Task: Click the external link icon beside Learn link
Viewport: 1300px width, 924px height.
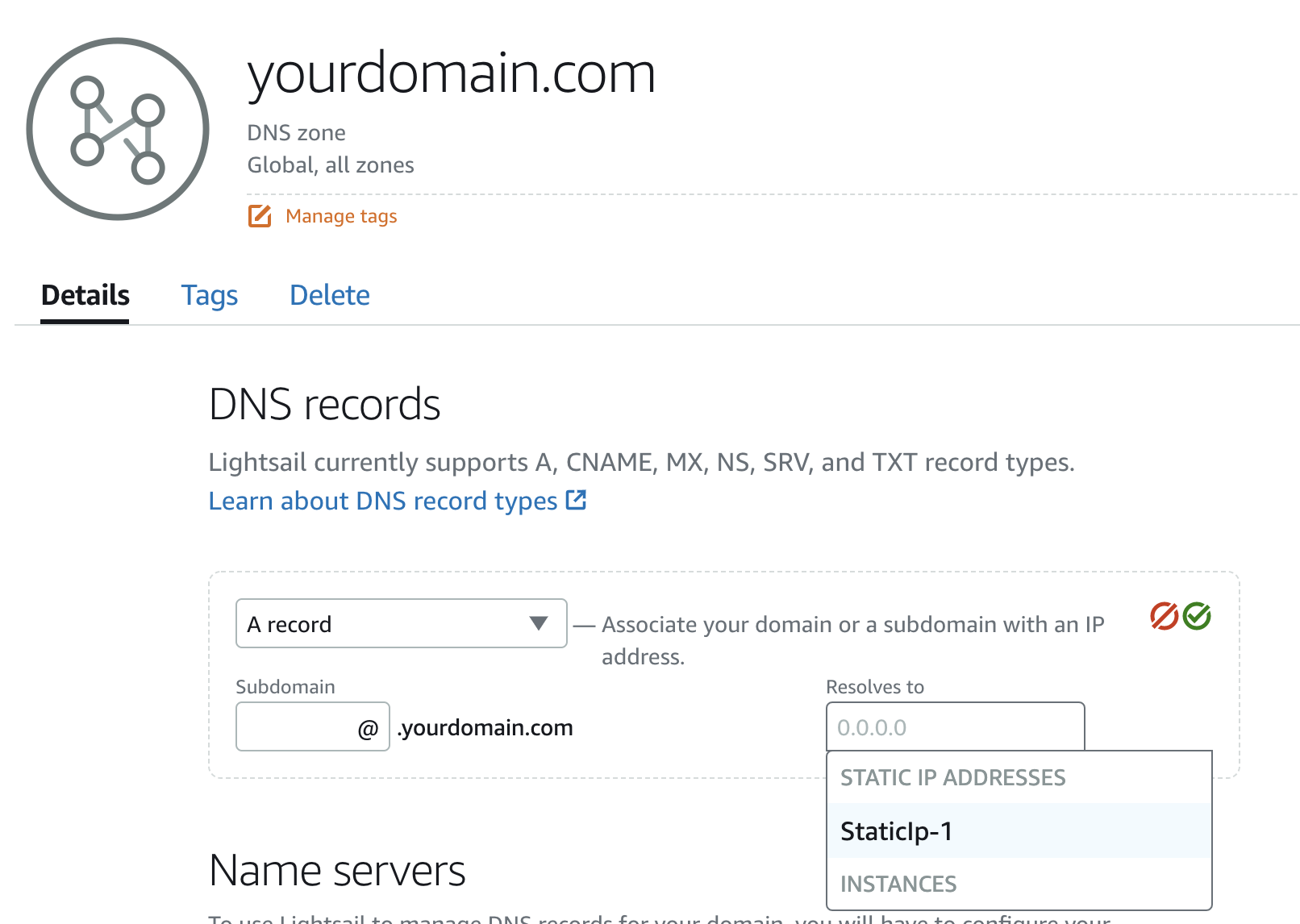Action: [576, 500]
